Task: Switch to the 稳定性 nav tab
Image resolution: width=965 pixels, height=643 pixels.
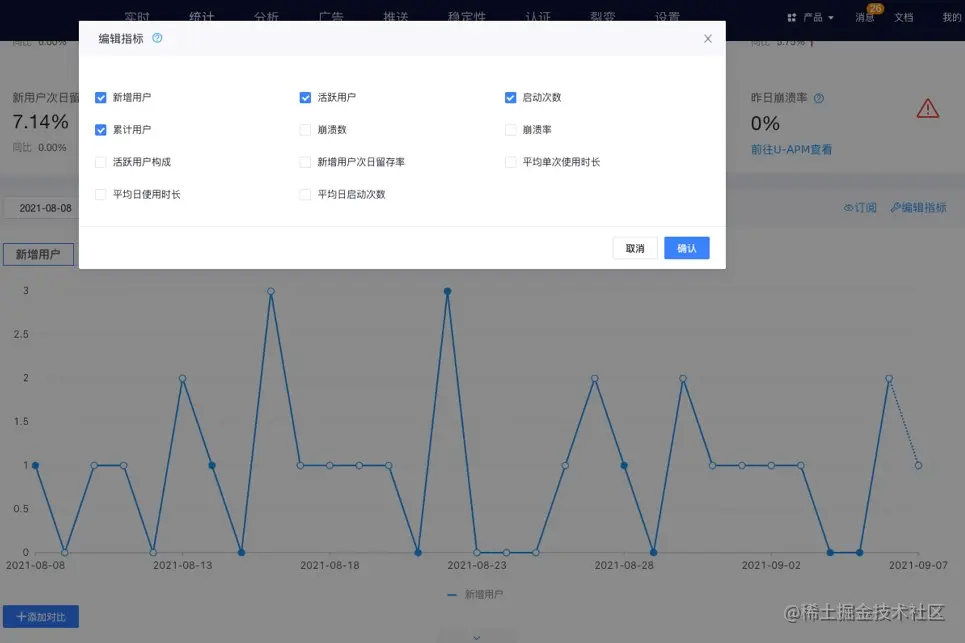Action: pyautogui.click(x=466, y=16)
